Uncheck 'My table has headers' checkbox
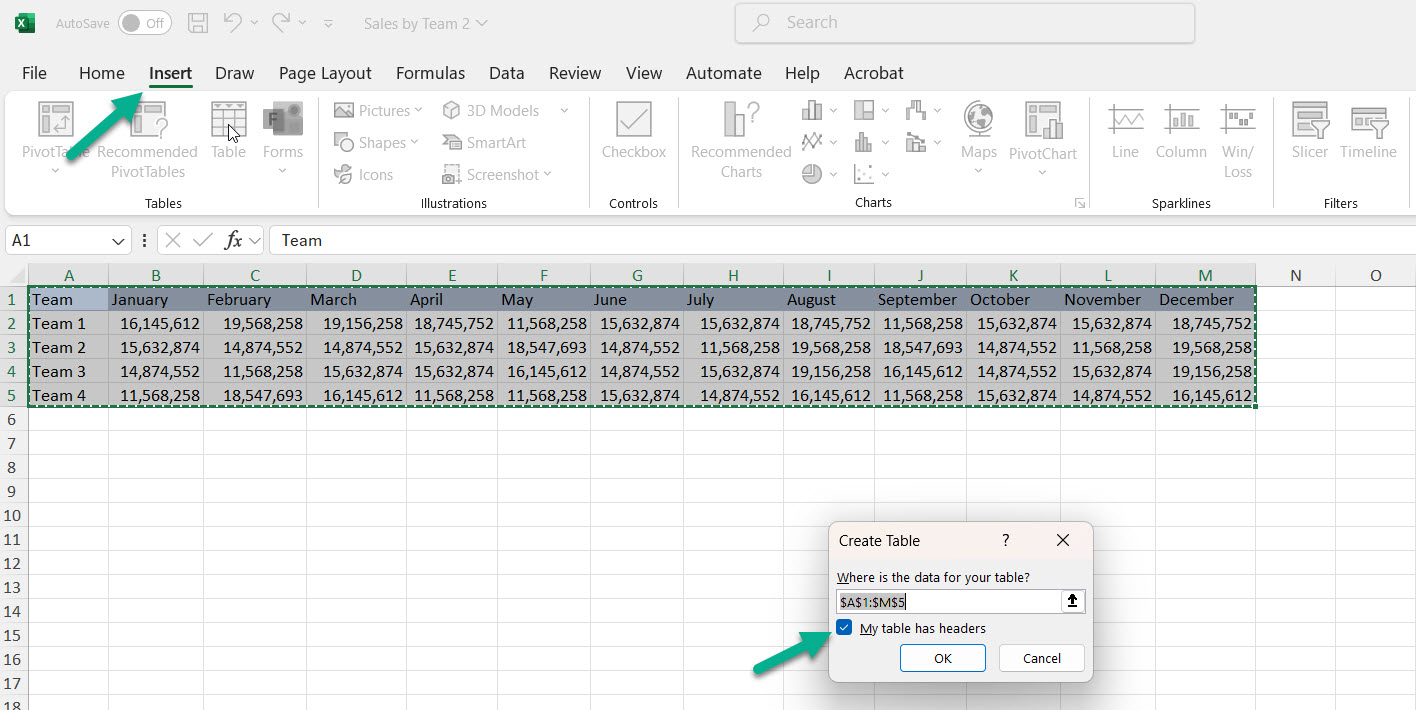Image resolution: width=1416 pixels, height=710 pixels. click(x=845, y=628)
